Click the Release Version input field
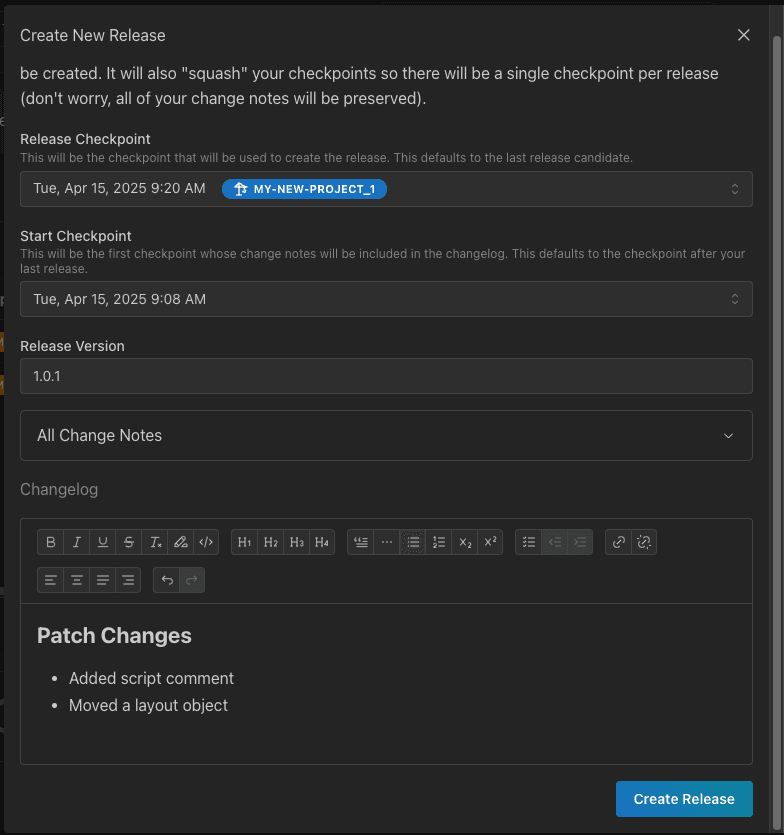784x835 pixels. [x=386, y=376]
